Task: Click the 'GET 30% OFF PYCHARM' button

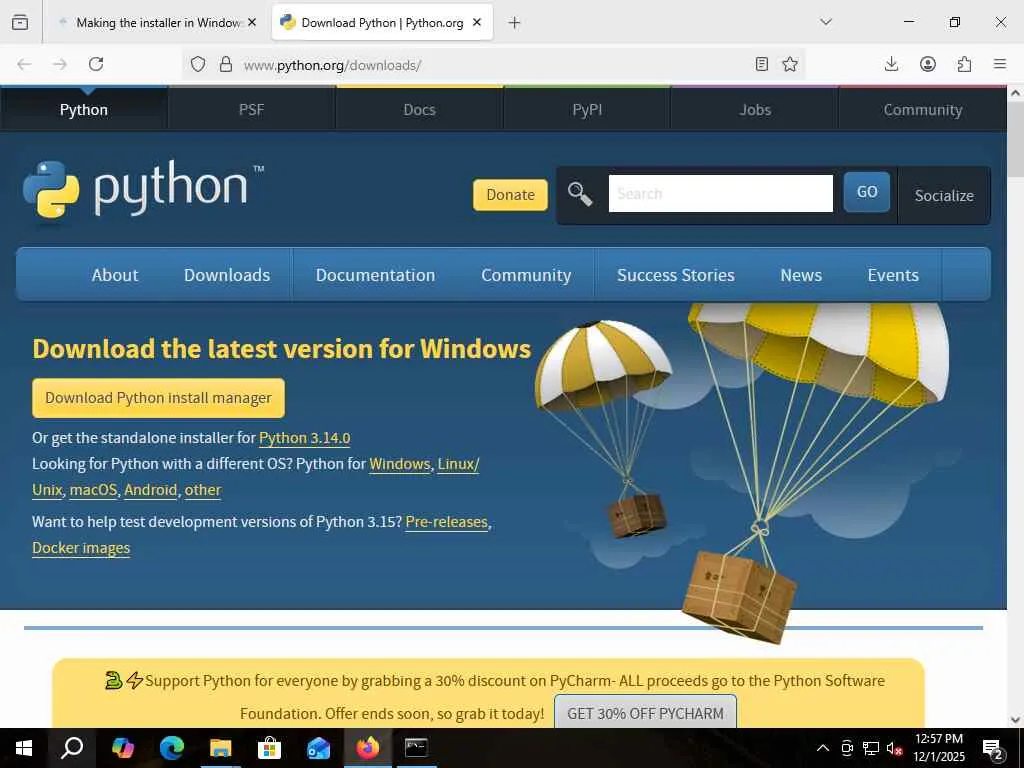Action: (645, 713)
